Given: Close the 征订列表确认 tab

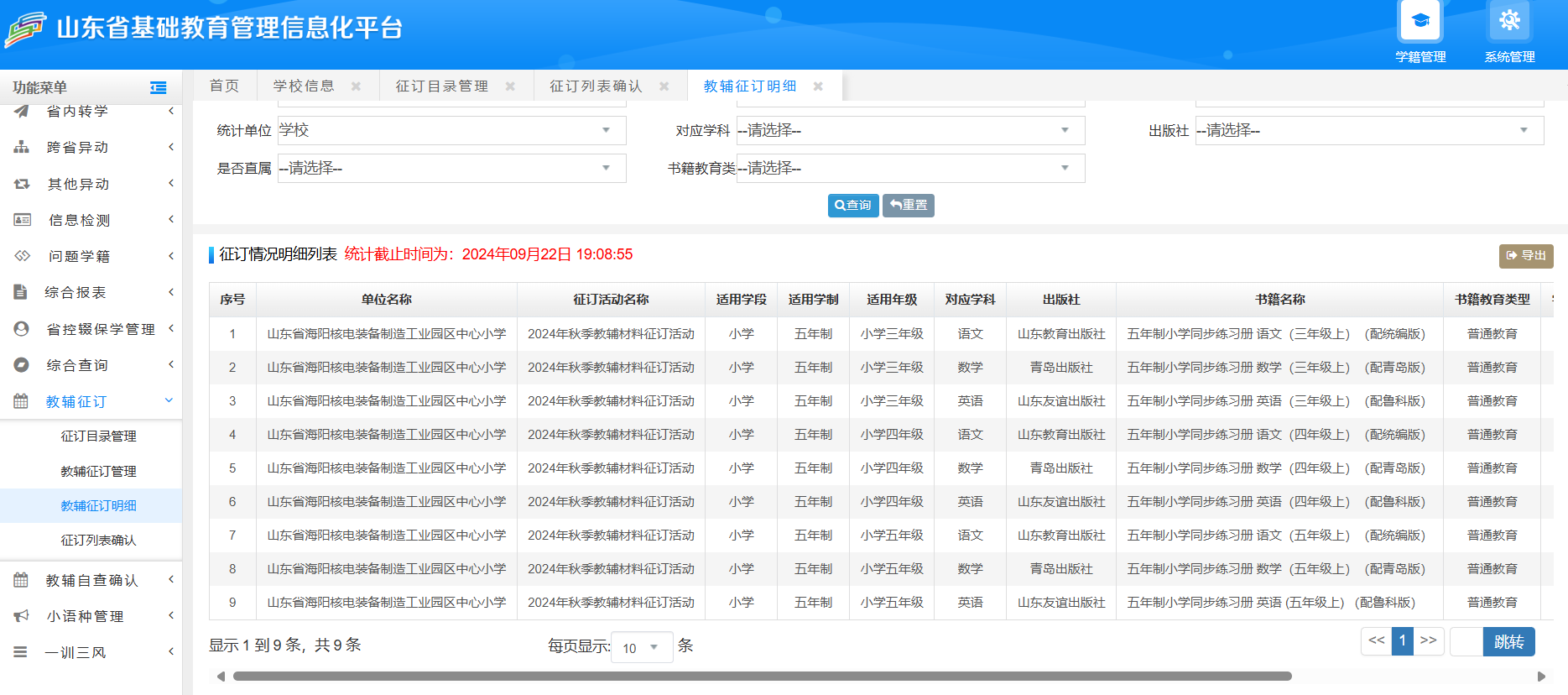Looking at the screenshot, I should tap(664, 86).
